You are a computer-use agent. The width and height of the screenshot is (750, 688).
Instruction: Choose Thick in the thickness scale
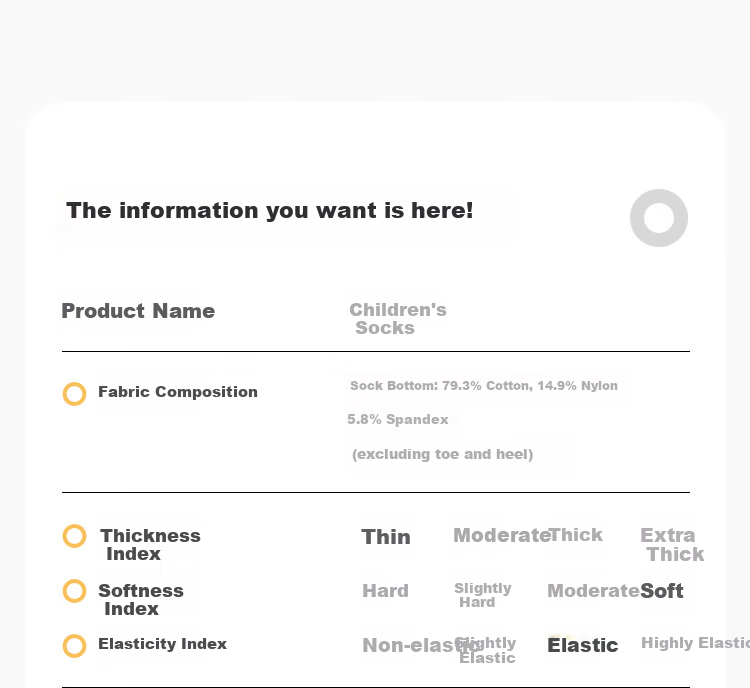click(576, 535)
